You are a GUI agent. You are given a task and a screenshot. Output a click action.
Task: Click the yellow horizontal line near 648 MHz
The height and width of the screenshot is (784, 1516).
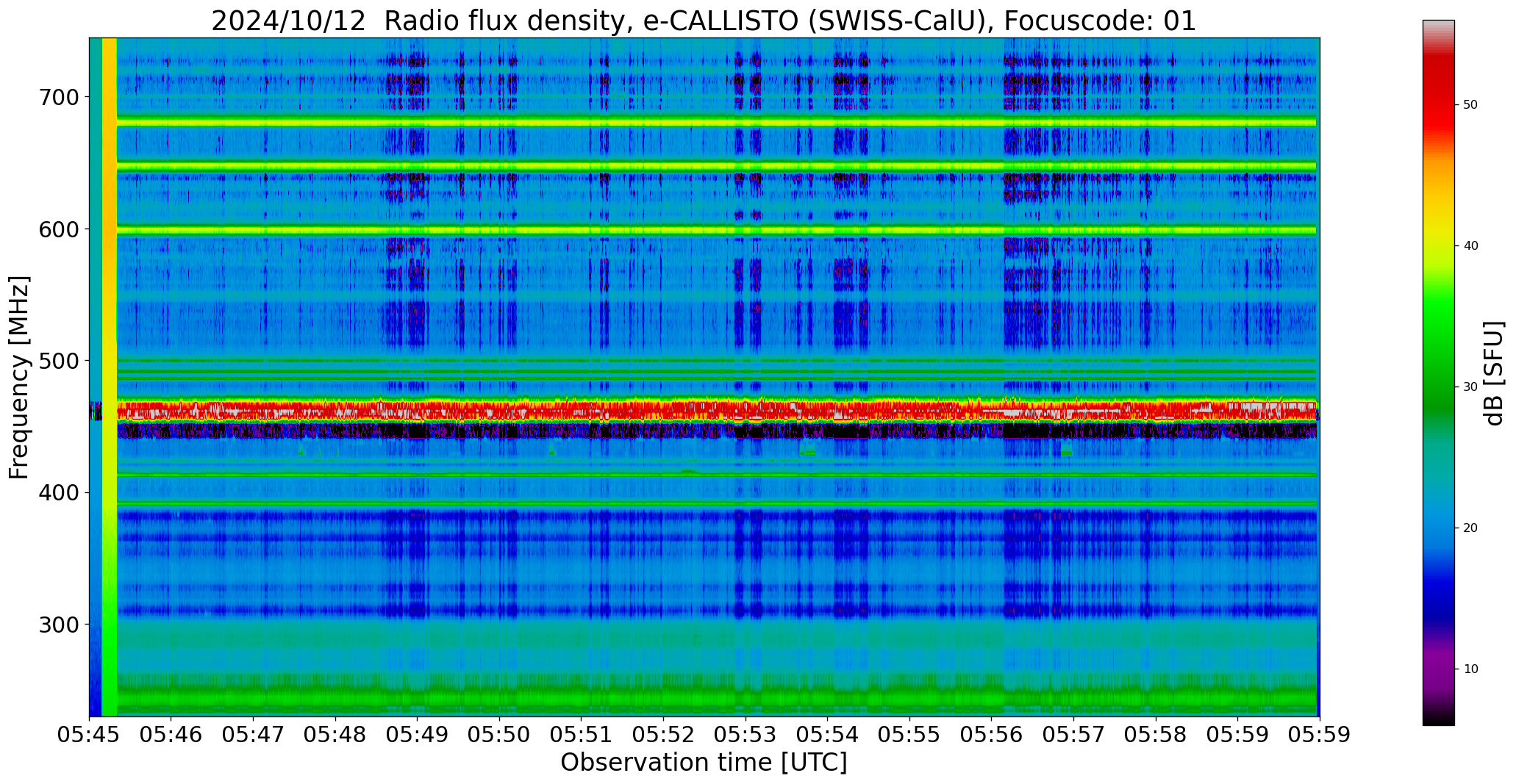click(x=717, y=167)
